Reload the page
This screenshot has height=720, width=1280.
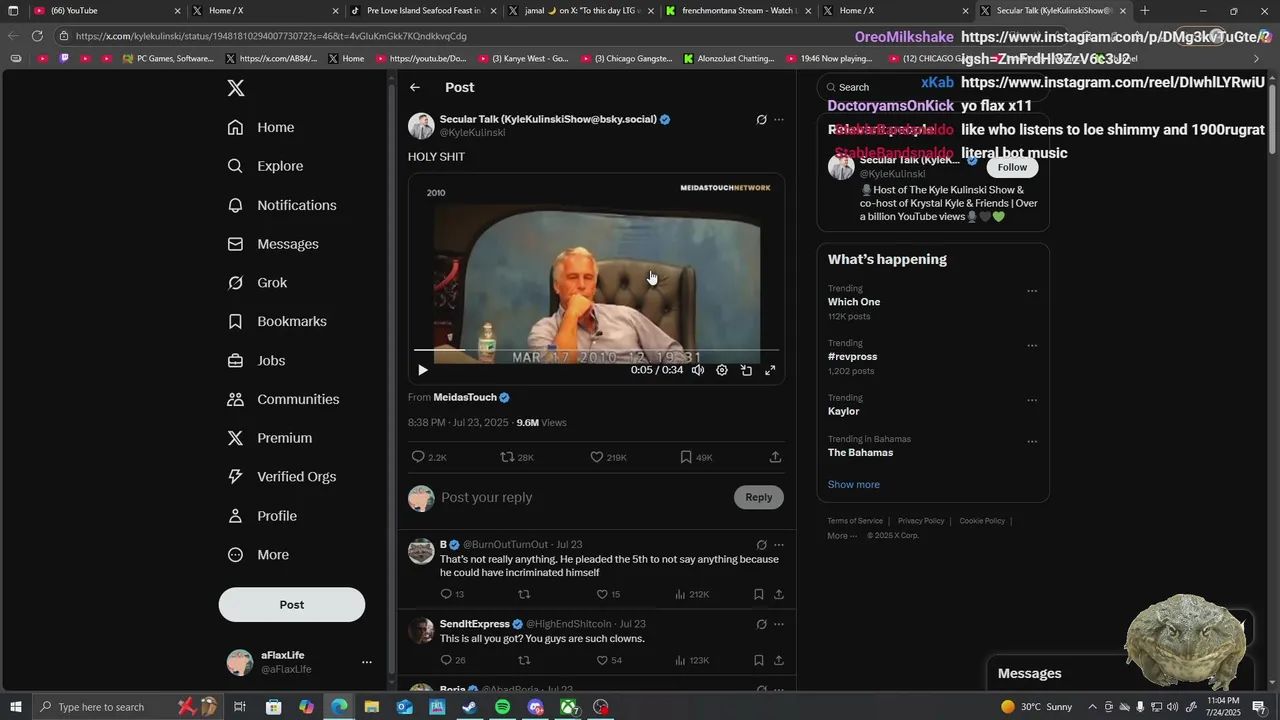tap(37, 36)
